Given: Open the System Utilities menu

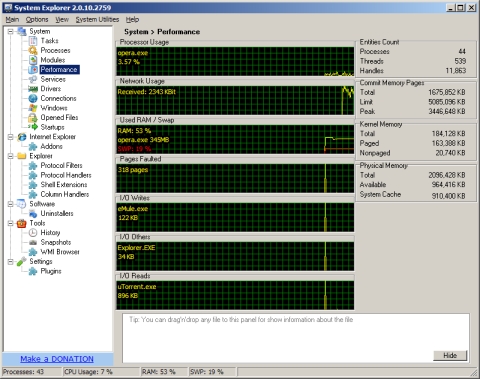Looking at the screenshot, I should 97,20.
